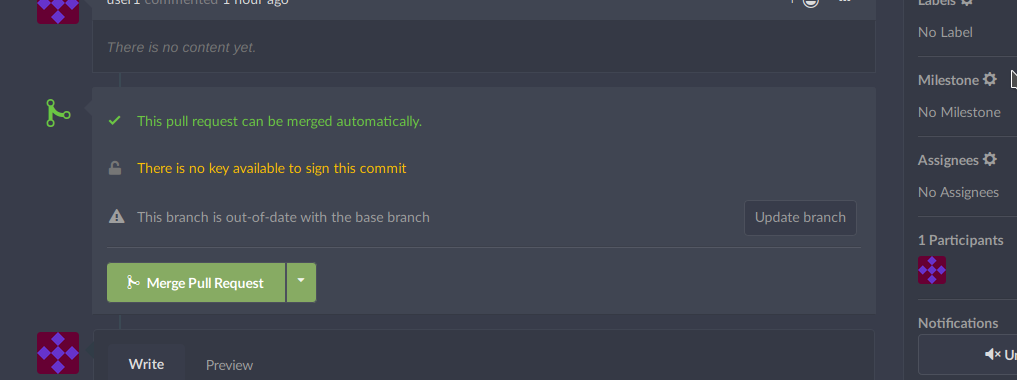
Task: Click the muted speaker unsubscribe icon
Action: 993,354
